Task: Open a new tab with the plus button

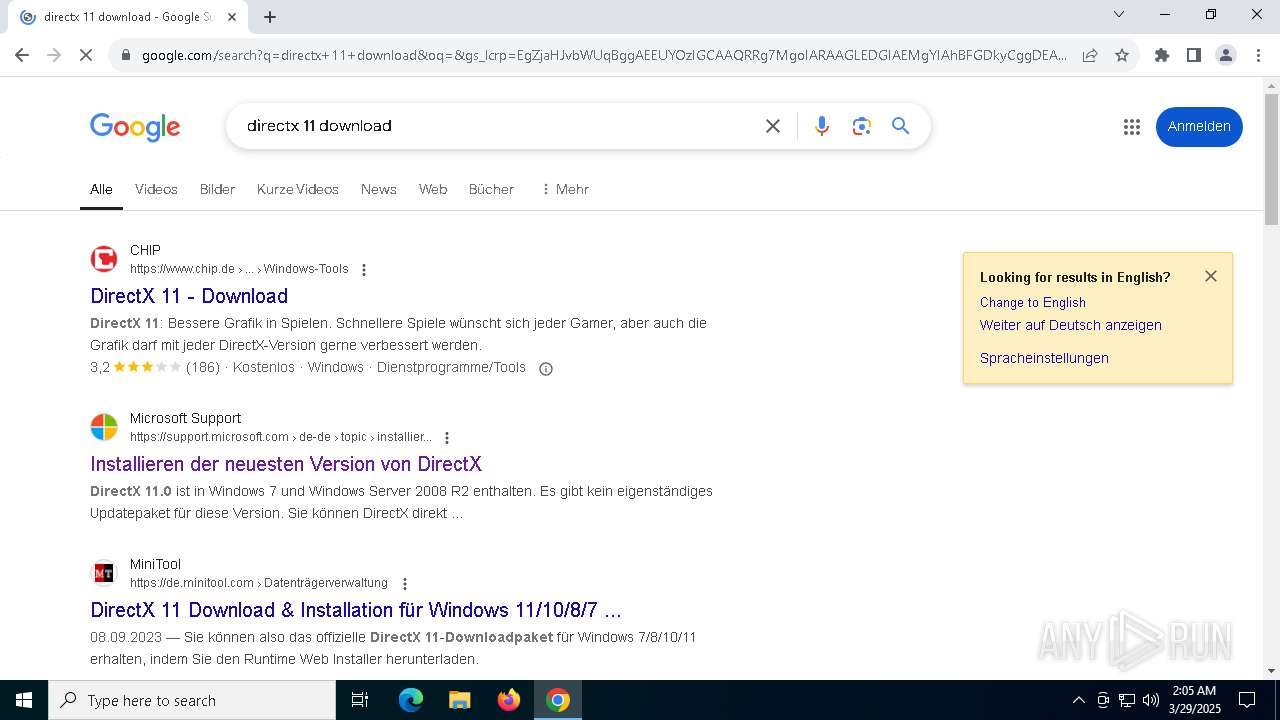Action: point(270,16)
